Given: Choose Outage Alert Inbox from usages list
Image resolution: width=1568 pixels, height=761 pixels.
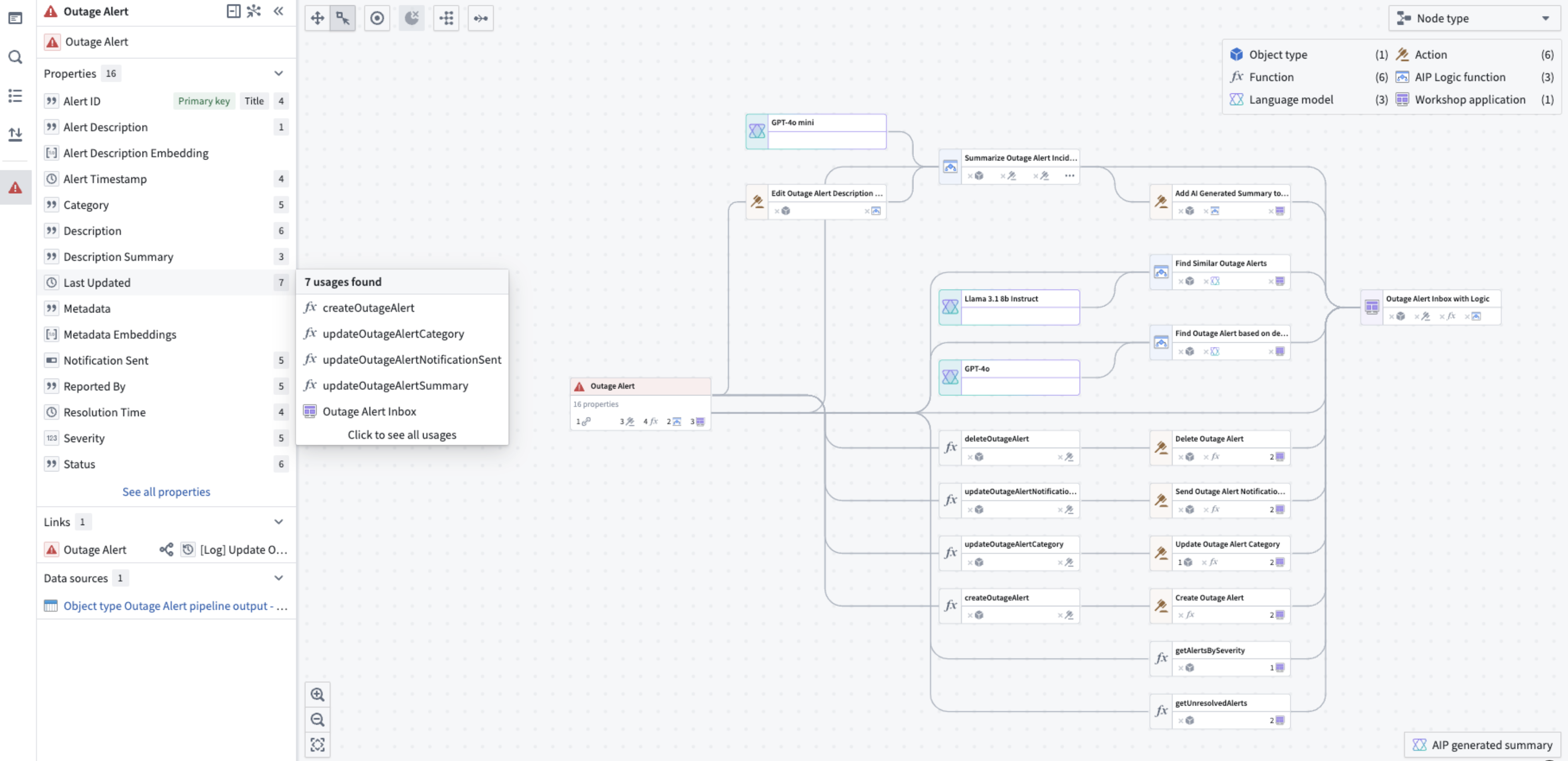Looking at the screenshot, I should point(370,411).
